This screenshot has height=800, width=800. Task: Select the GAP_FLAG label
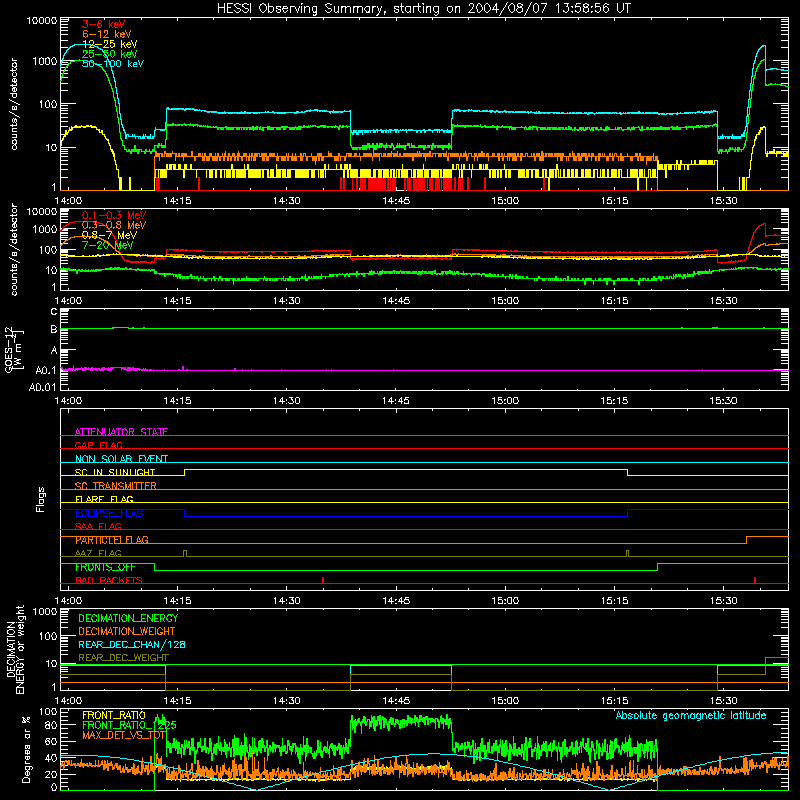[x=98, y=445]
